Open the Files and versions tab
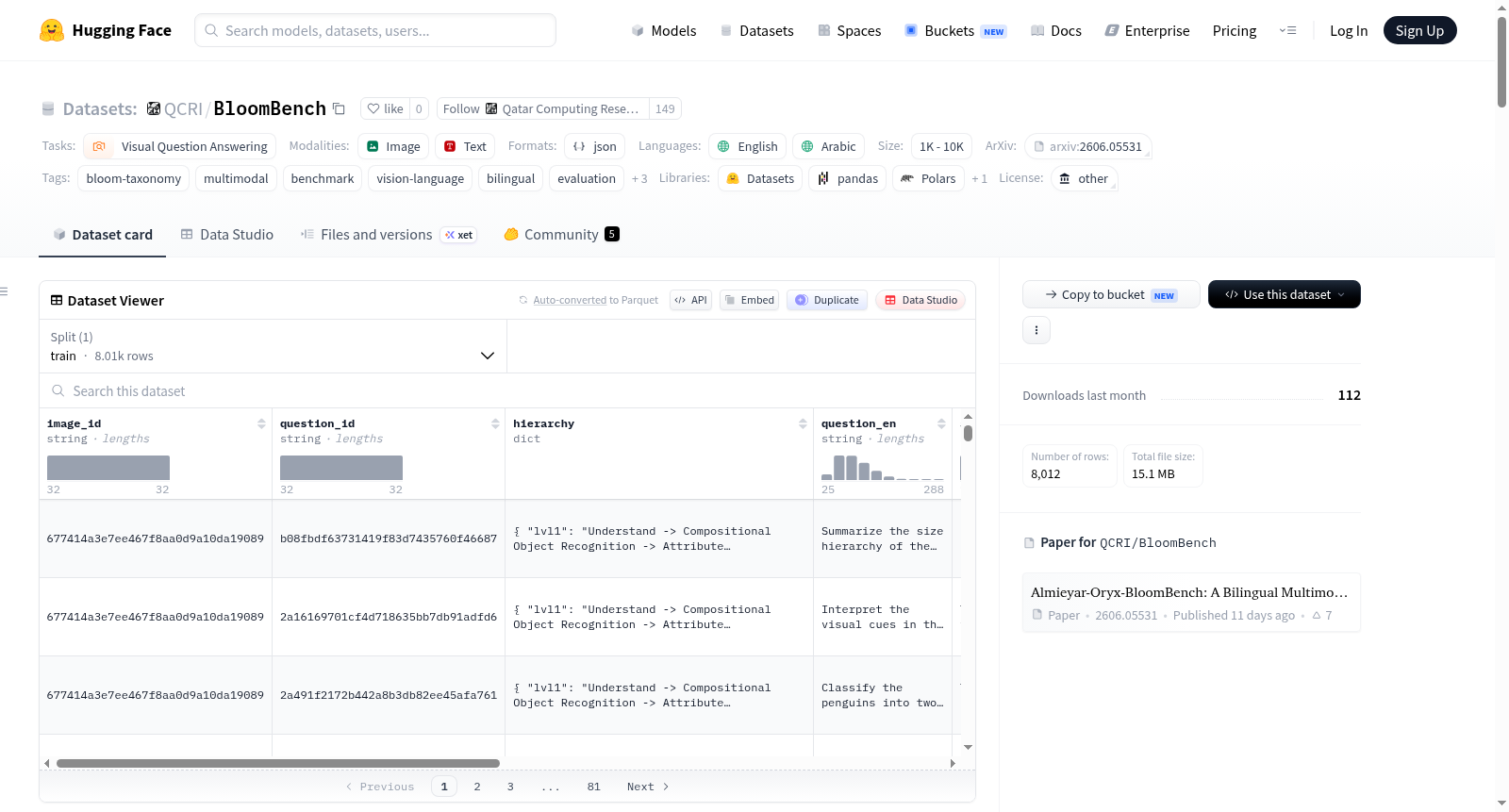The image size is (1509, 812). click(389, 235)
